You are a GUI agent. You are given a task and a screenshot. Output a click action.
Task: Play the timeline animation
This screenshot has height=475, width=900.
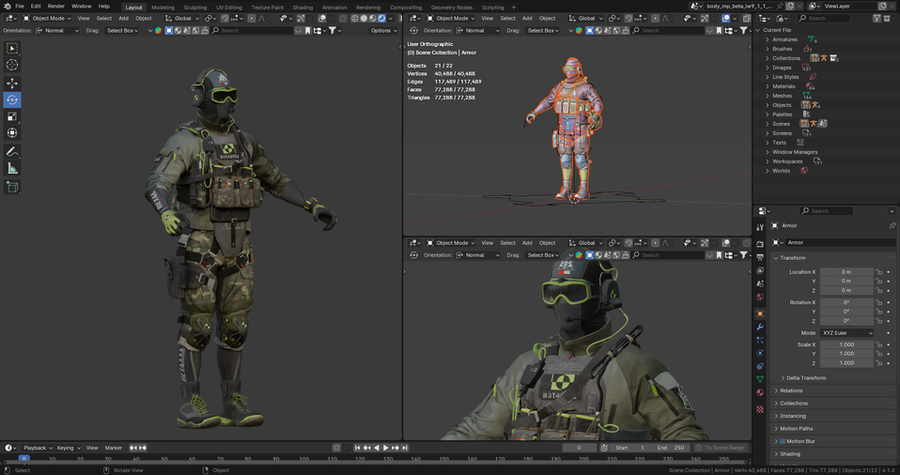(386, 447)
